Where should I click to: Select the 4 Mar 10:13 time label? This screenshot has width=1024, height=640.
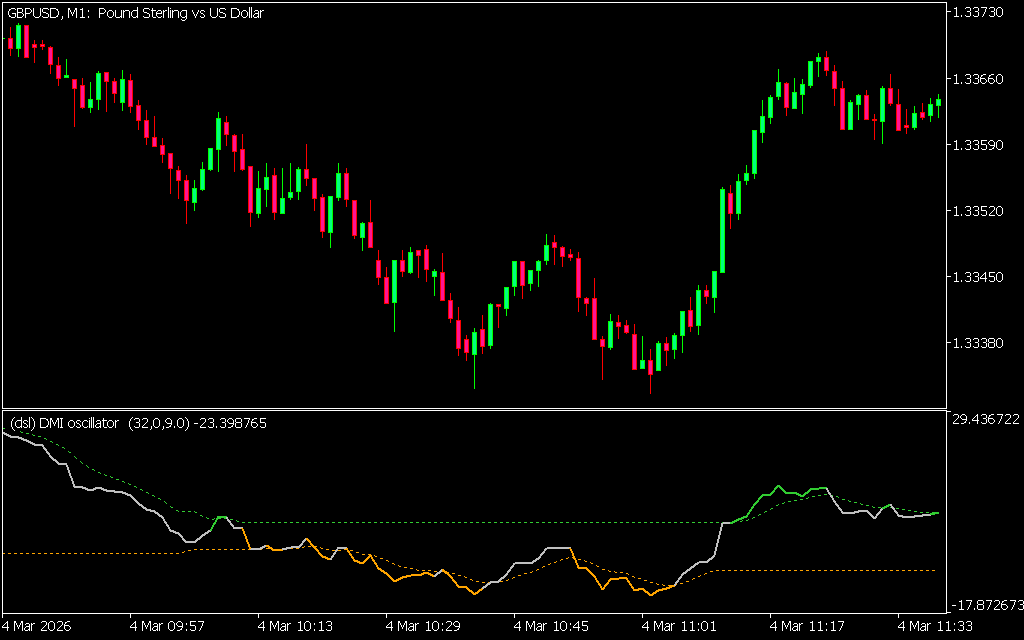pos(296,626)
